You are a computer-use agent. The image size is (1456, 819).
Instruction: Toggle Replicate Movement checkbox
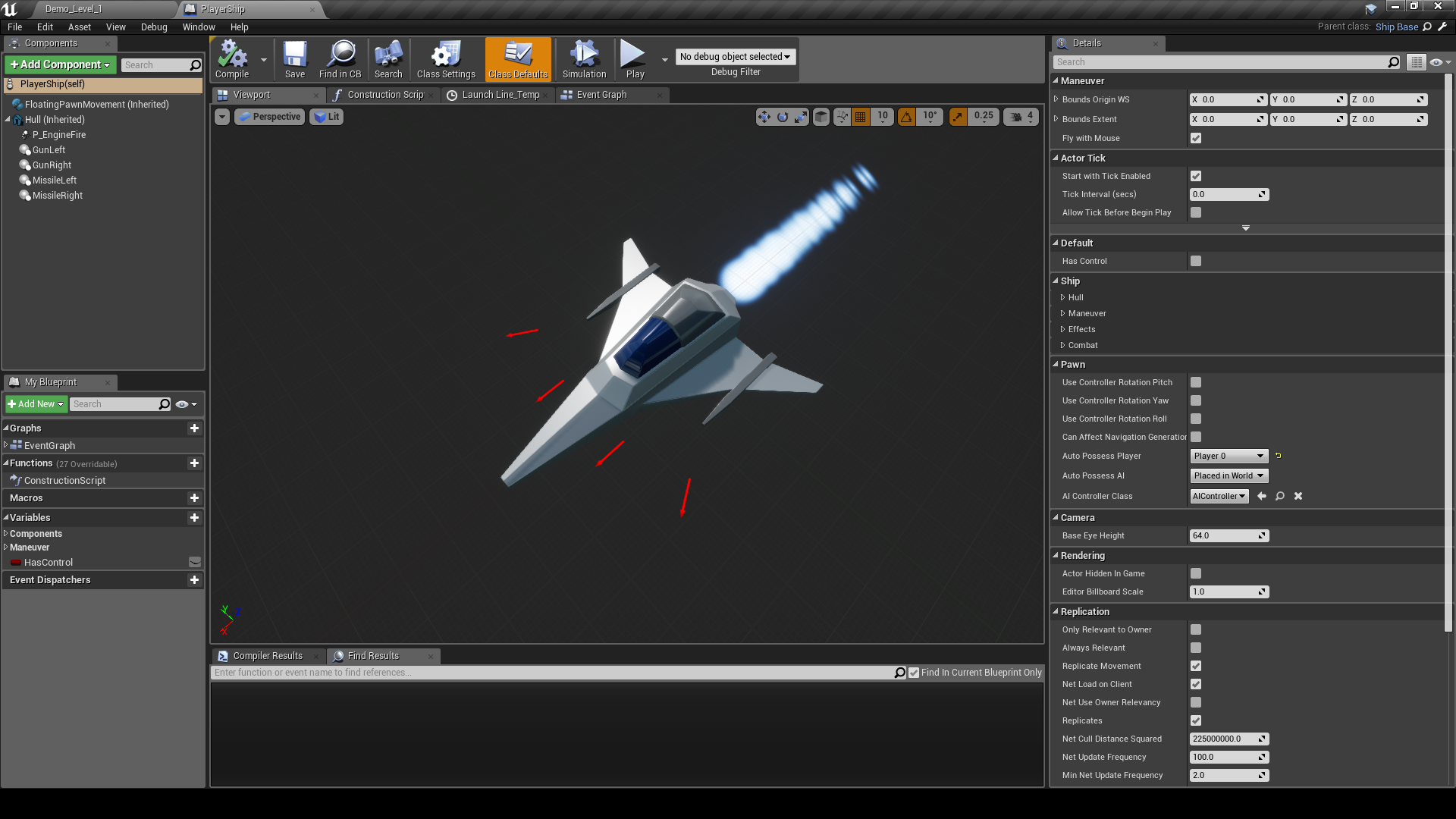tap(1196, 665)
